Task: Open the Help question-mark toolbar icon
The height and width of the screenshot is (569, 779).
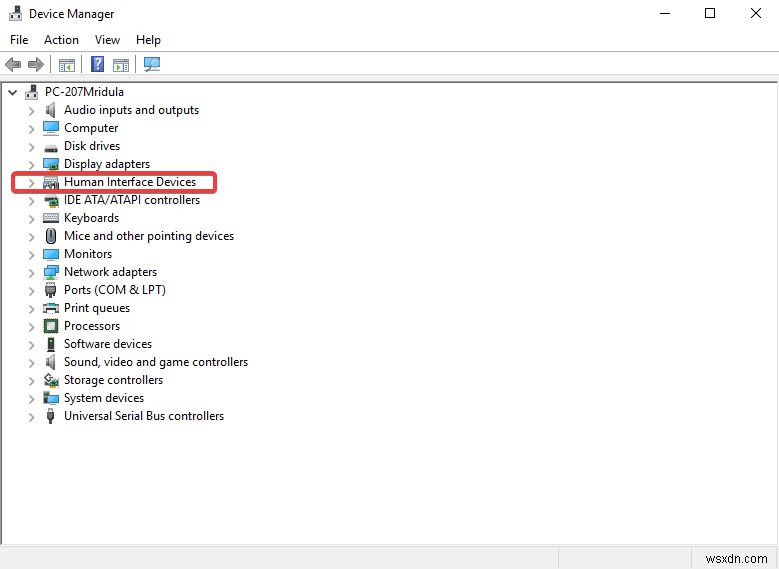Action: pyautogui.click(x=97, y=64)
